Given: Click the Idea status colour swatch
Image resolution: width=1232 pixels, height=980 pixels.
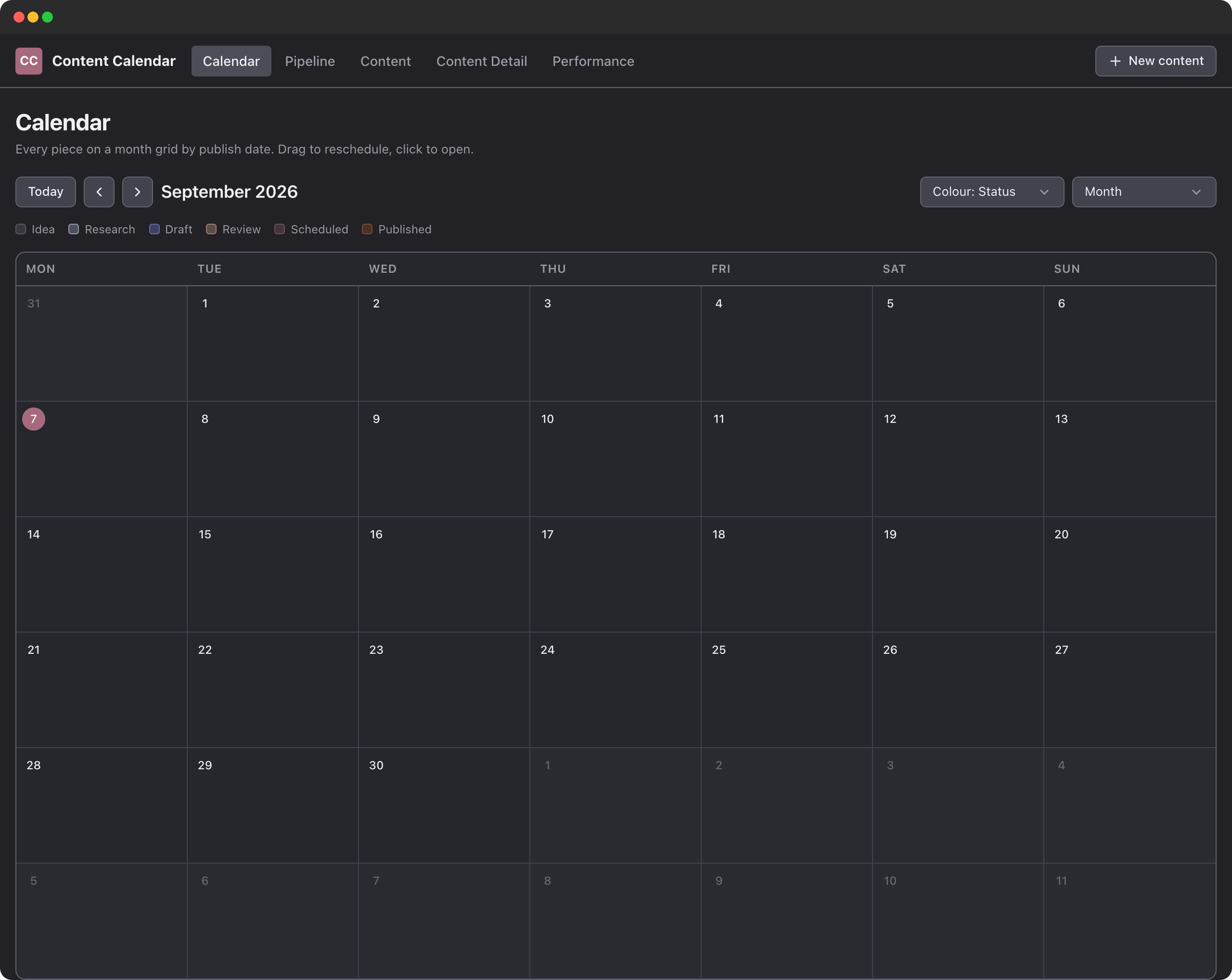Looking at the screenshot, I should click(21, 229).
